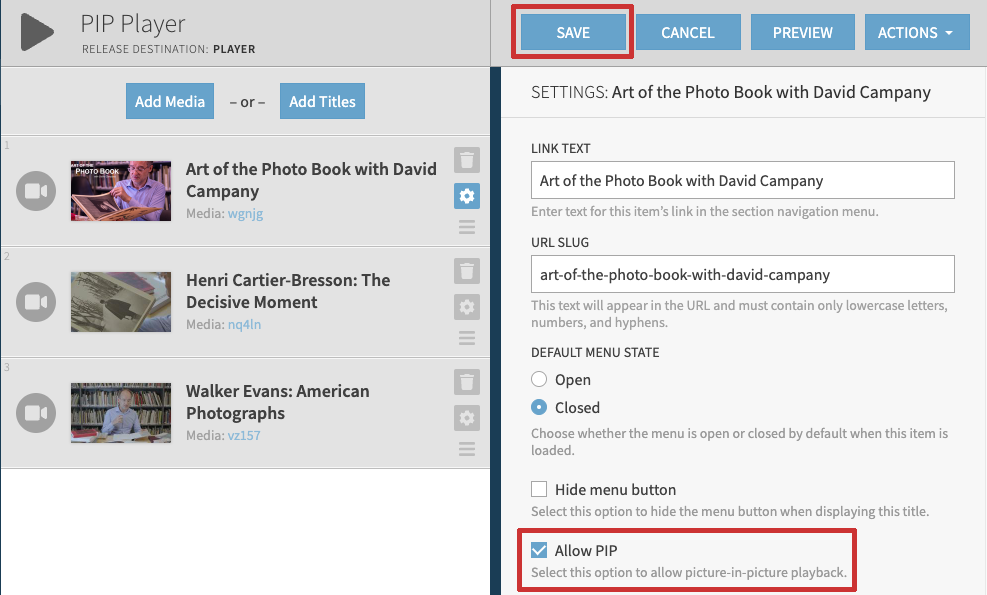This screenshot has height=595, width=987.
Task: Expand the Actions dropdown menu
Action: [916, 32]
